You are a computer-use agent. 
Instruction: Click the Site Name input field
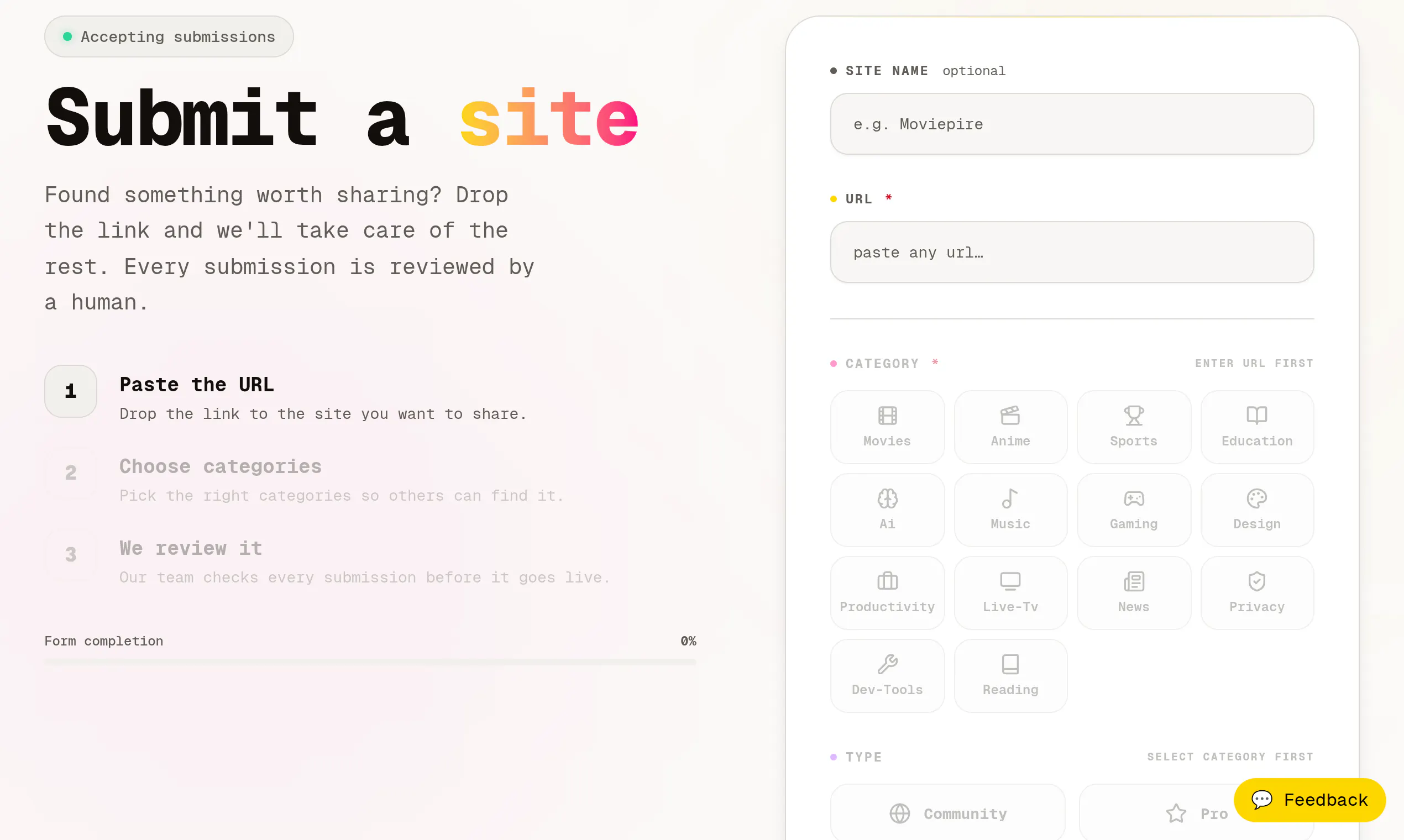(1072, 124)
